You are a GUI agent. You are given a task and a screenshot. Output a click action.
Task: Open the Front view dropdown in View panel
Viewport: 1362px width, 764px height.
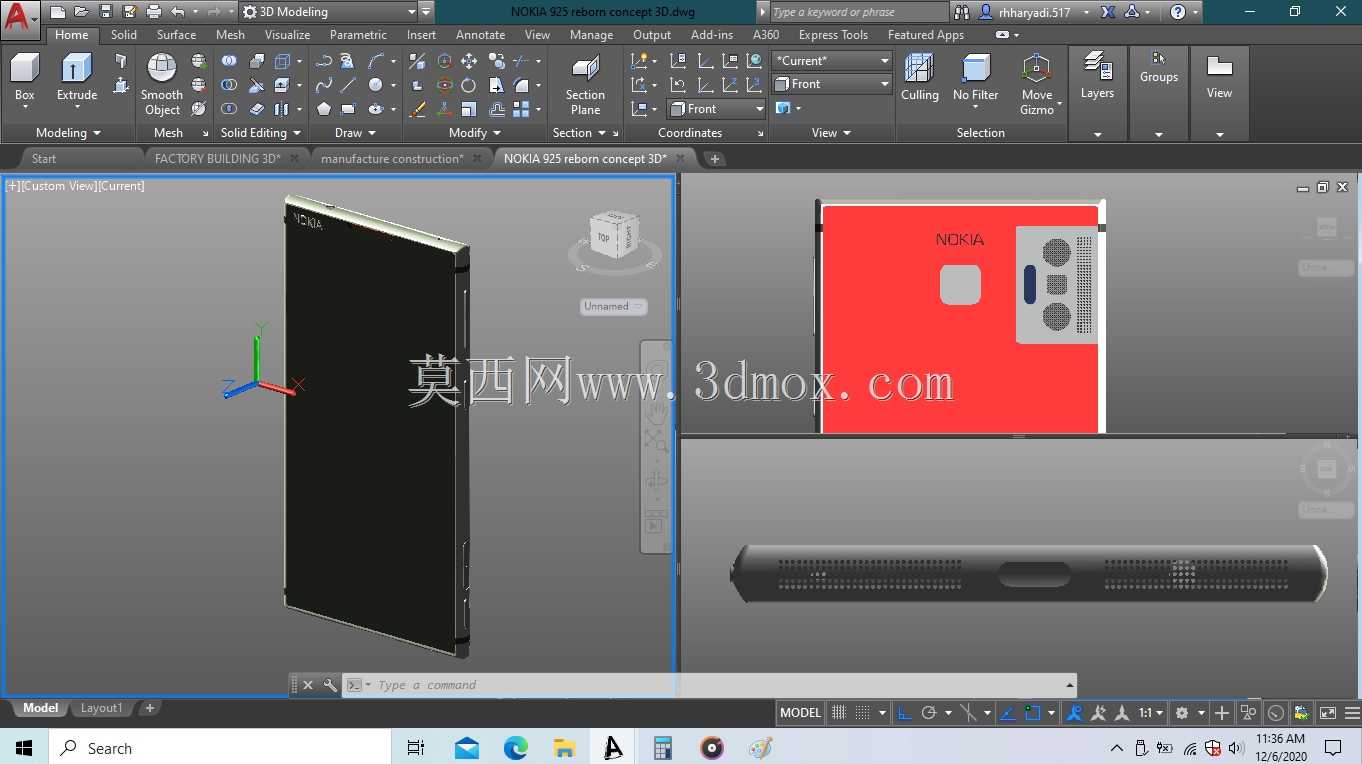coord(831,84)
